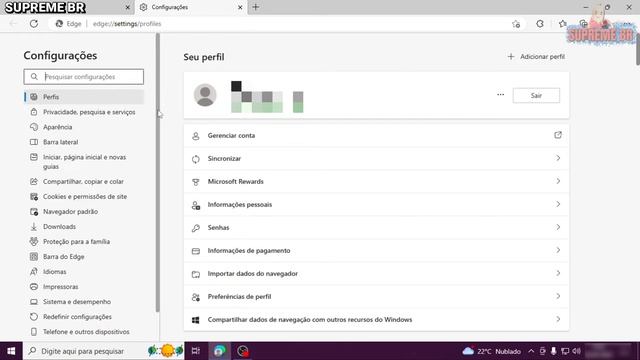Click the address bar URL edge://settings/profiles
Screen dimensions: 640x360
pos(127,24)
